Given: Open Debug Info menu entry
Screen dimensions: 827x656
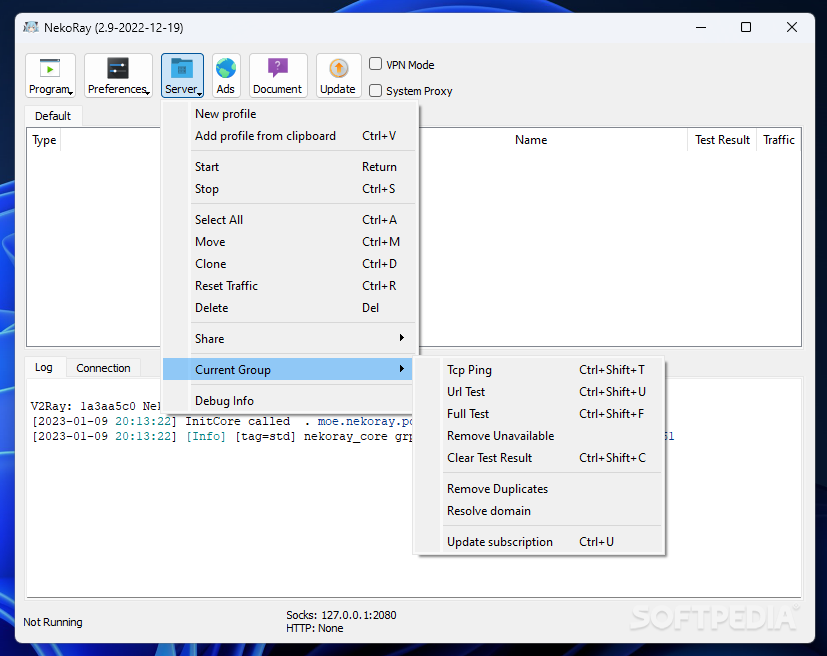Looking at the screenshot, I should coord(288,401).
